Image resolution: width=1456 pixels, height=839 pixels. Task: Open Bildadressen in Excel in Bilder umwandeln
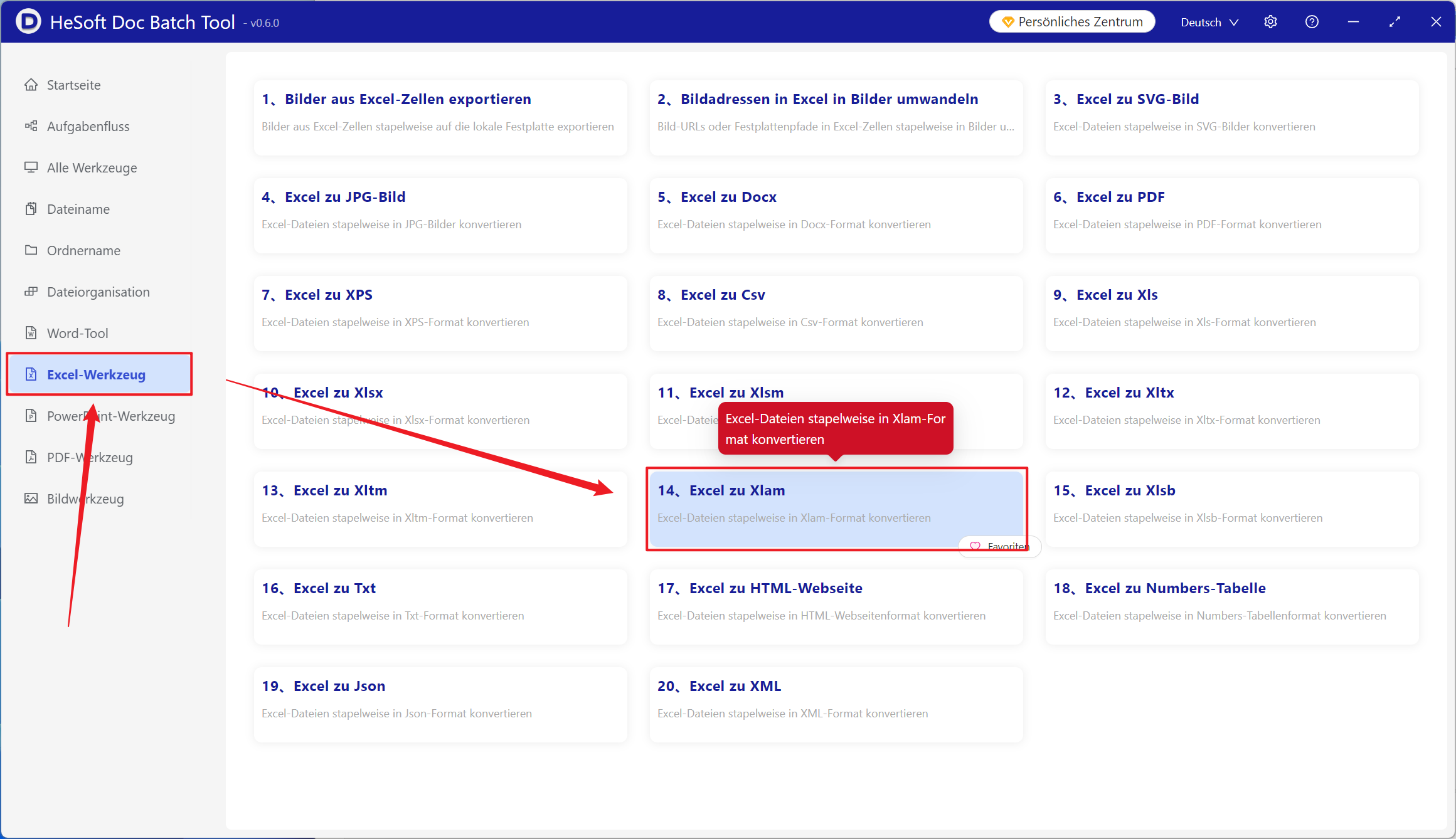click(836, 118)
